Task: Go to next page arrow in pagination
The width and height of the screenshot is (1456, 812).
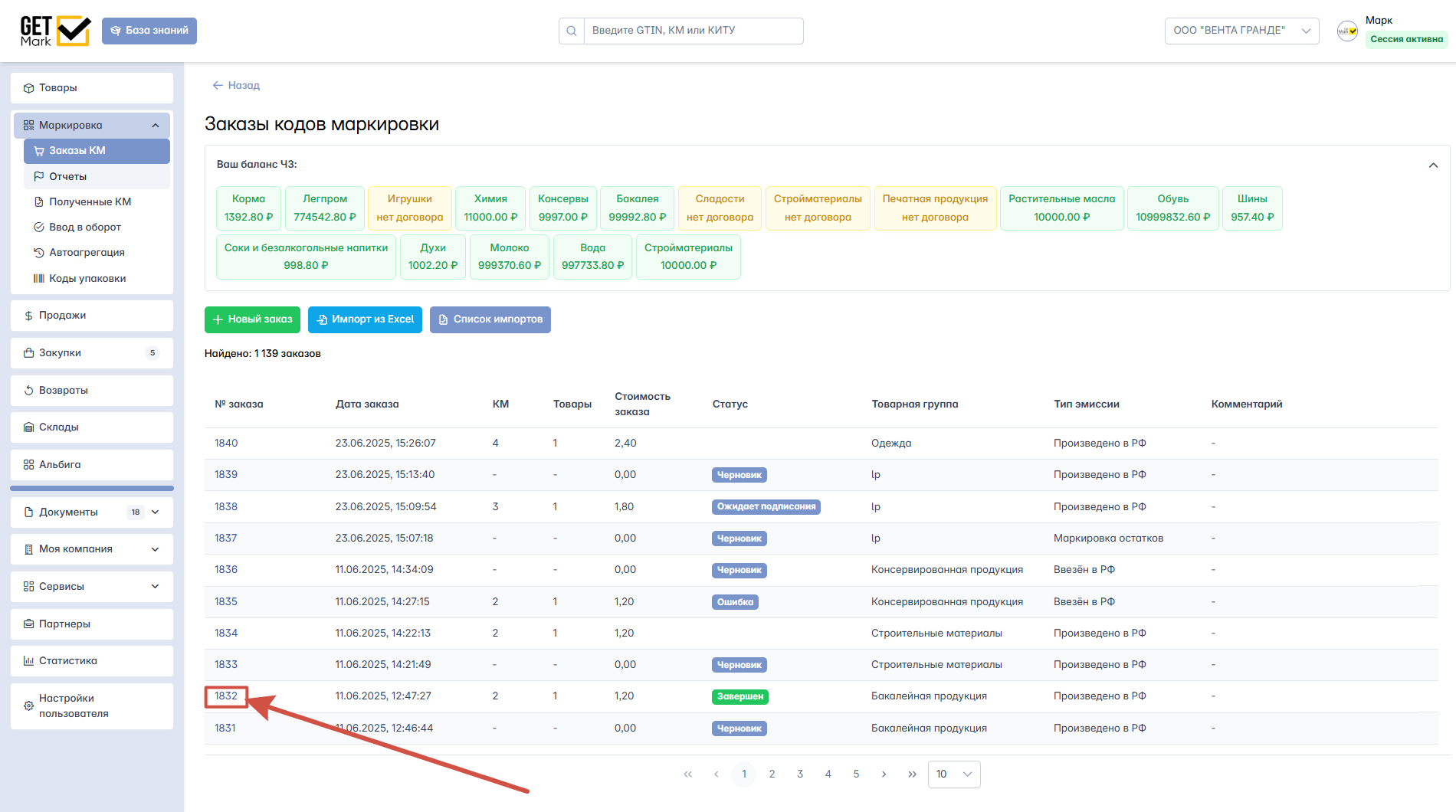Action: coord(884,774)
